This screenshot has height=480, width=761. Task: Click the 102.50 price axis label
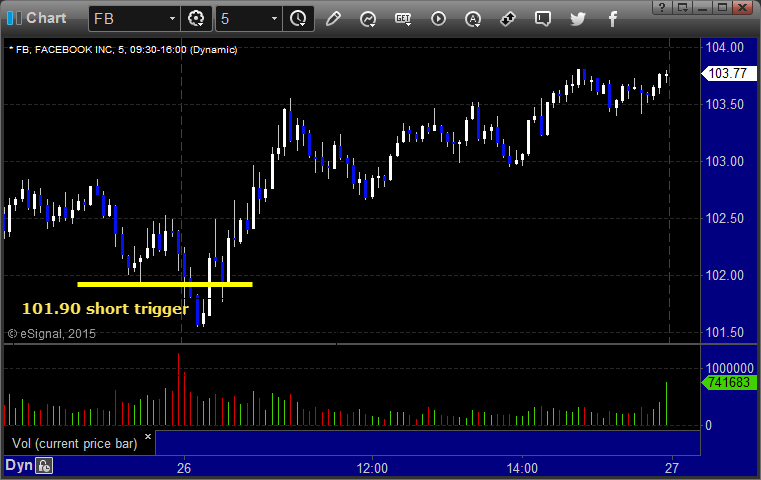point(725,218)
